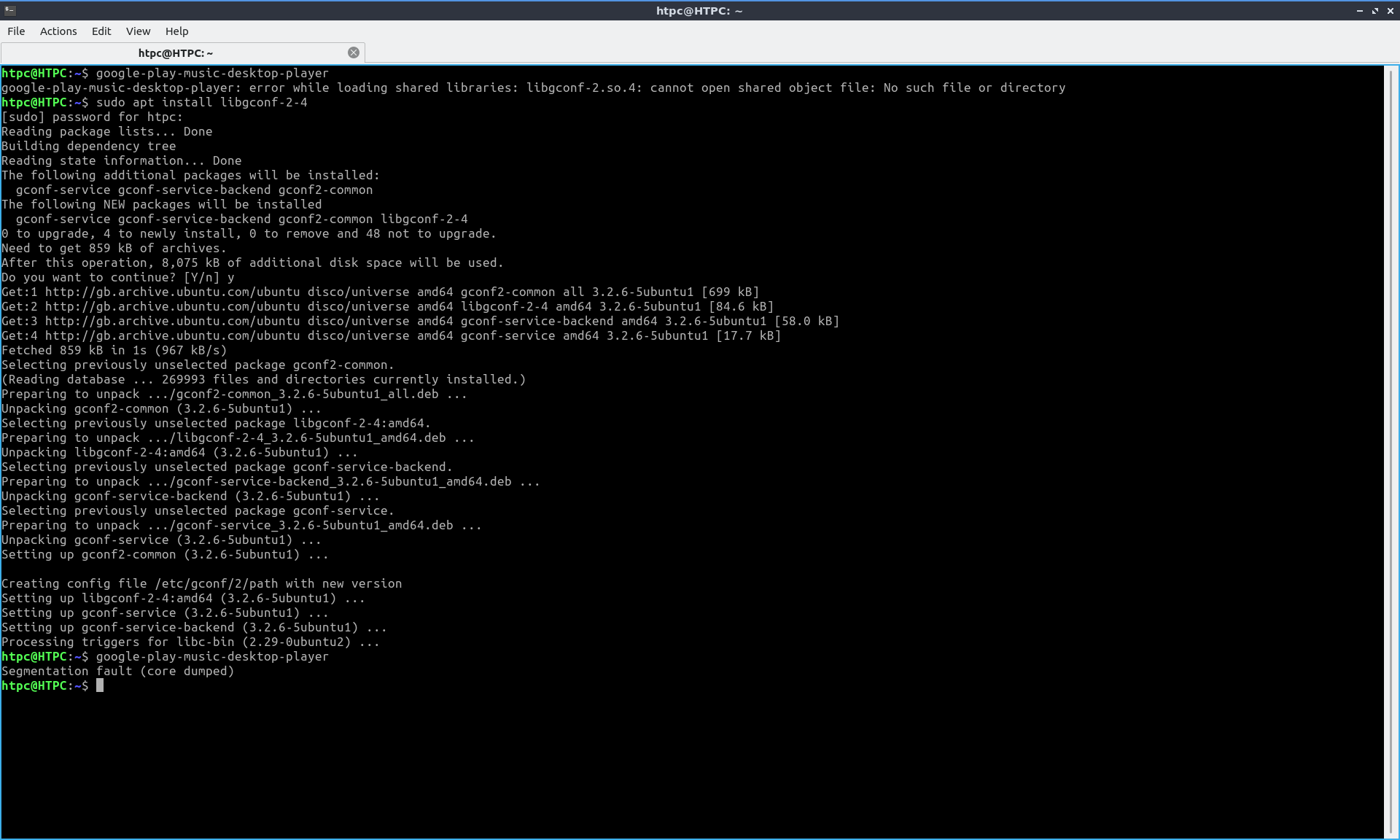Open the File menu
This screenshot has width=1400, height=840.
pos(16,31)
